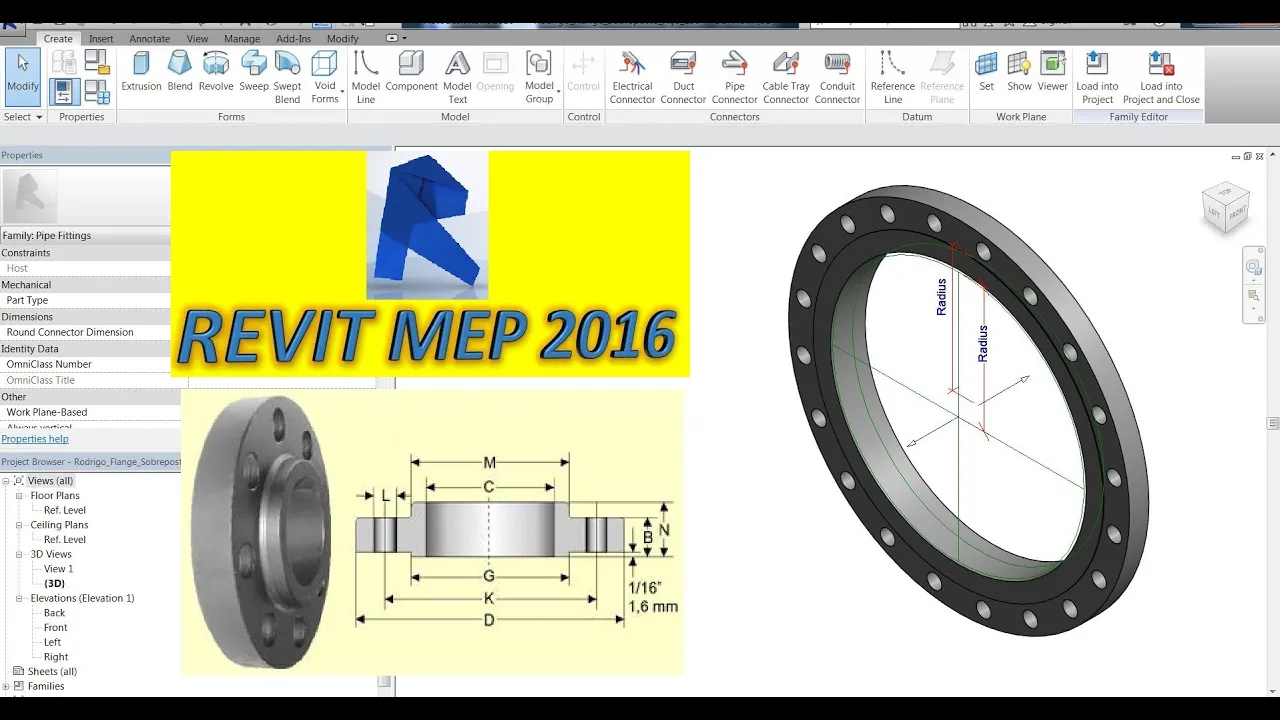Viewport: 1280px width, 720px height.
Task: Add a Cable Tray Connector
Action: [x=786, y=78]
